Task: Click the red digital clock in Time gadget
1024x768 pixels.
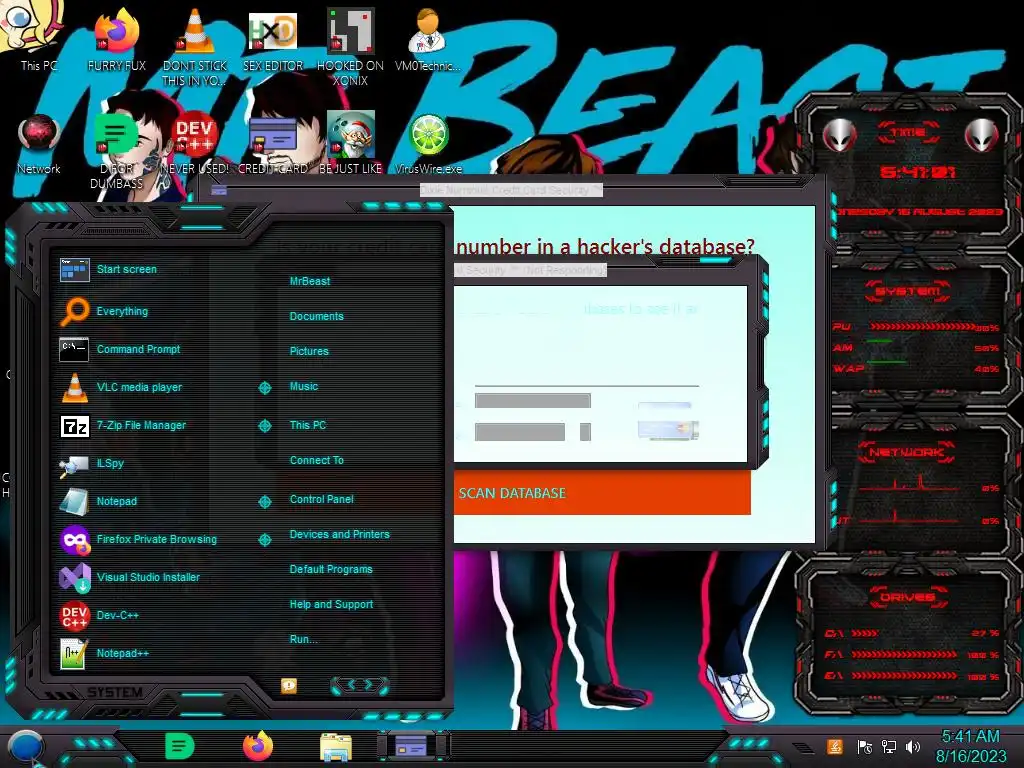Action: click(917, 172)
